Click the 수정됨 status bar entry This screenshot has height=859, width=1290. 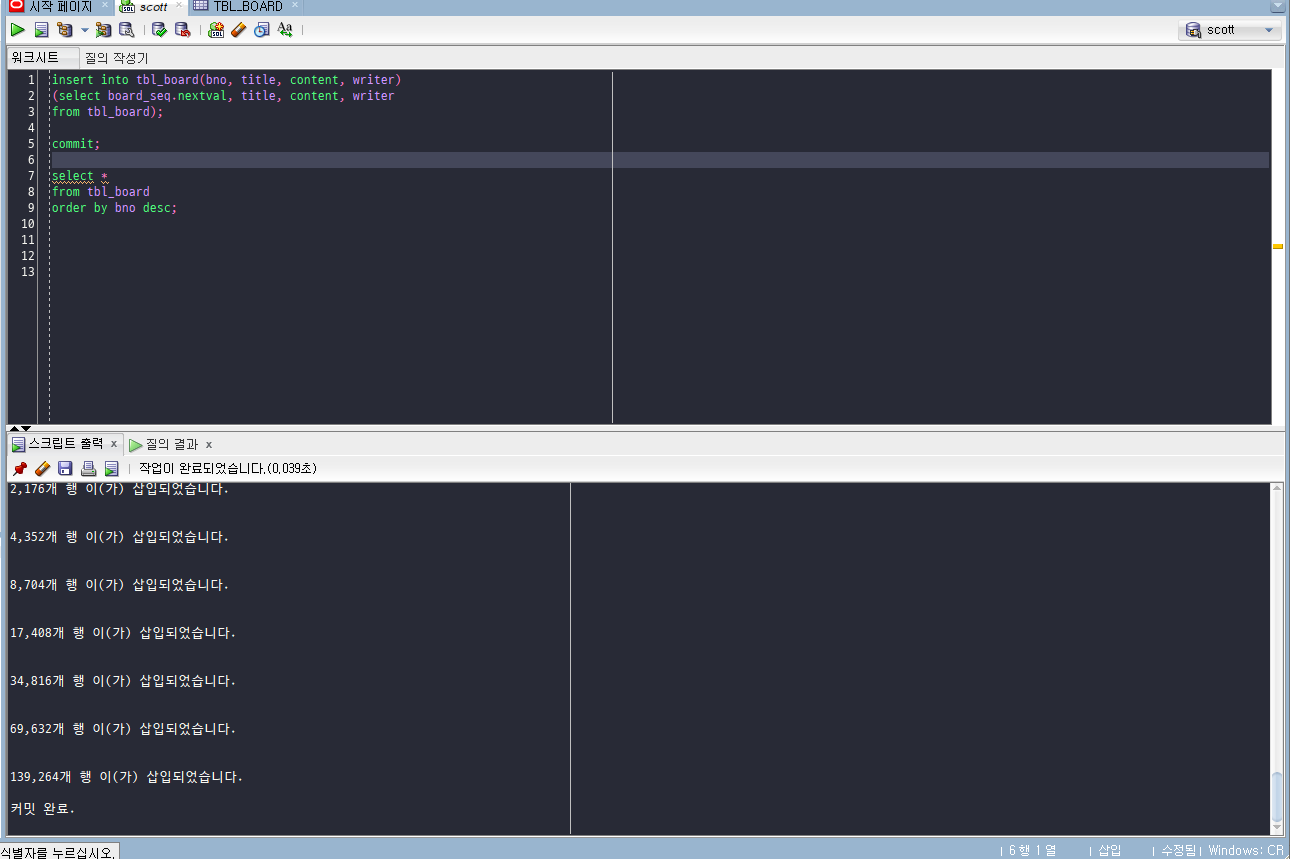point(1178,850)
